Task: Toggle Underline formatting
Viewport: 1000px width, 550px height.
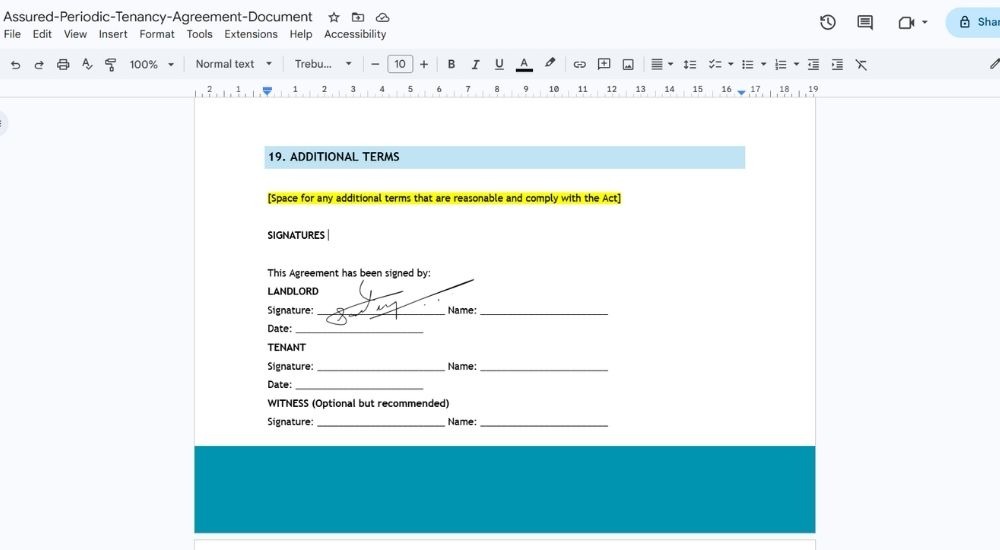Action: tap(499, 64)
